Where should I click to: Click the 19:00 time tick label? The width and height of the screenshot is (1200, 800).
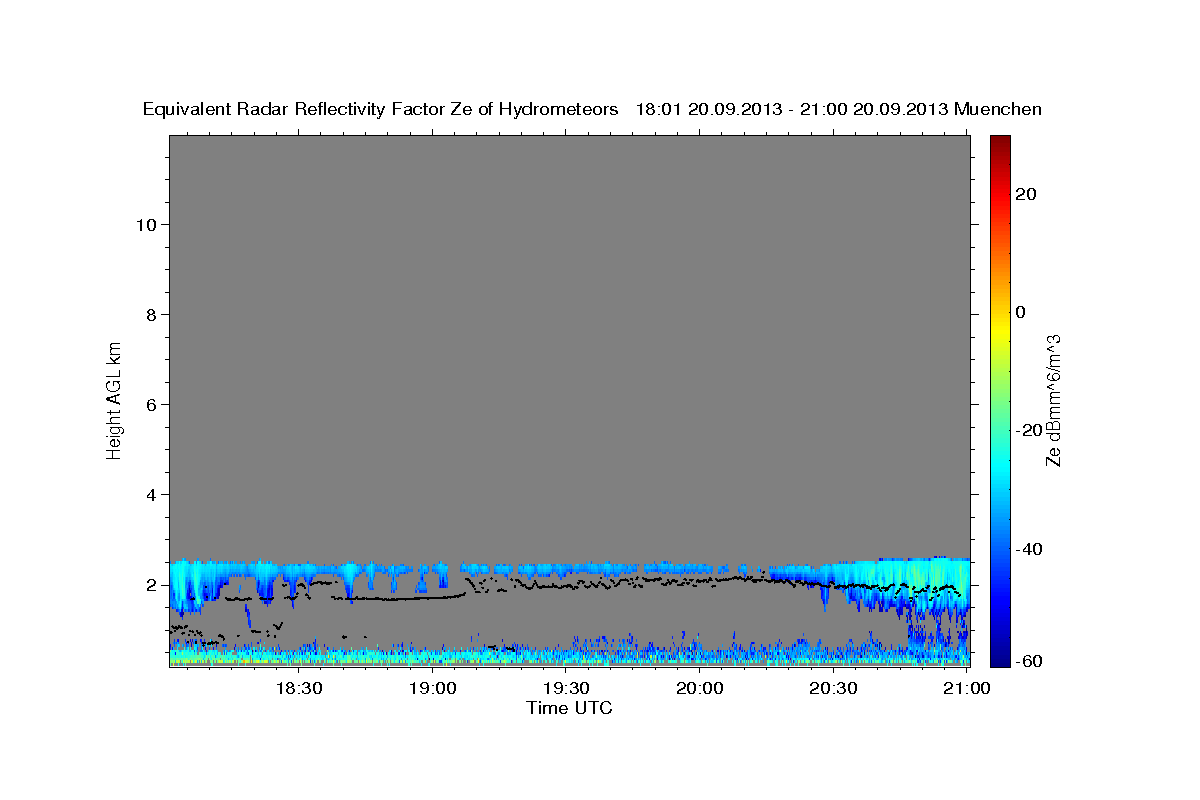(x=433, y=689)
